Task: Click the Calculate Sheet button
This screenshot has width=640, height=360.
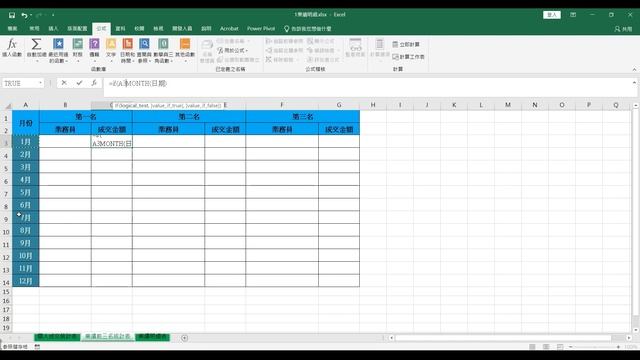Action: point(408,57)
